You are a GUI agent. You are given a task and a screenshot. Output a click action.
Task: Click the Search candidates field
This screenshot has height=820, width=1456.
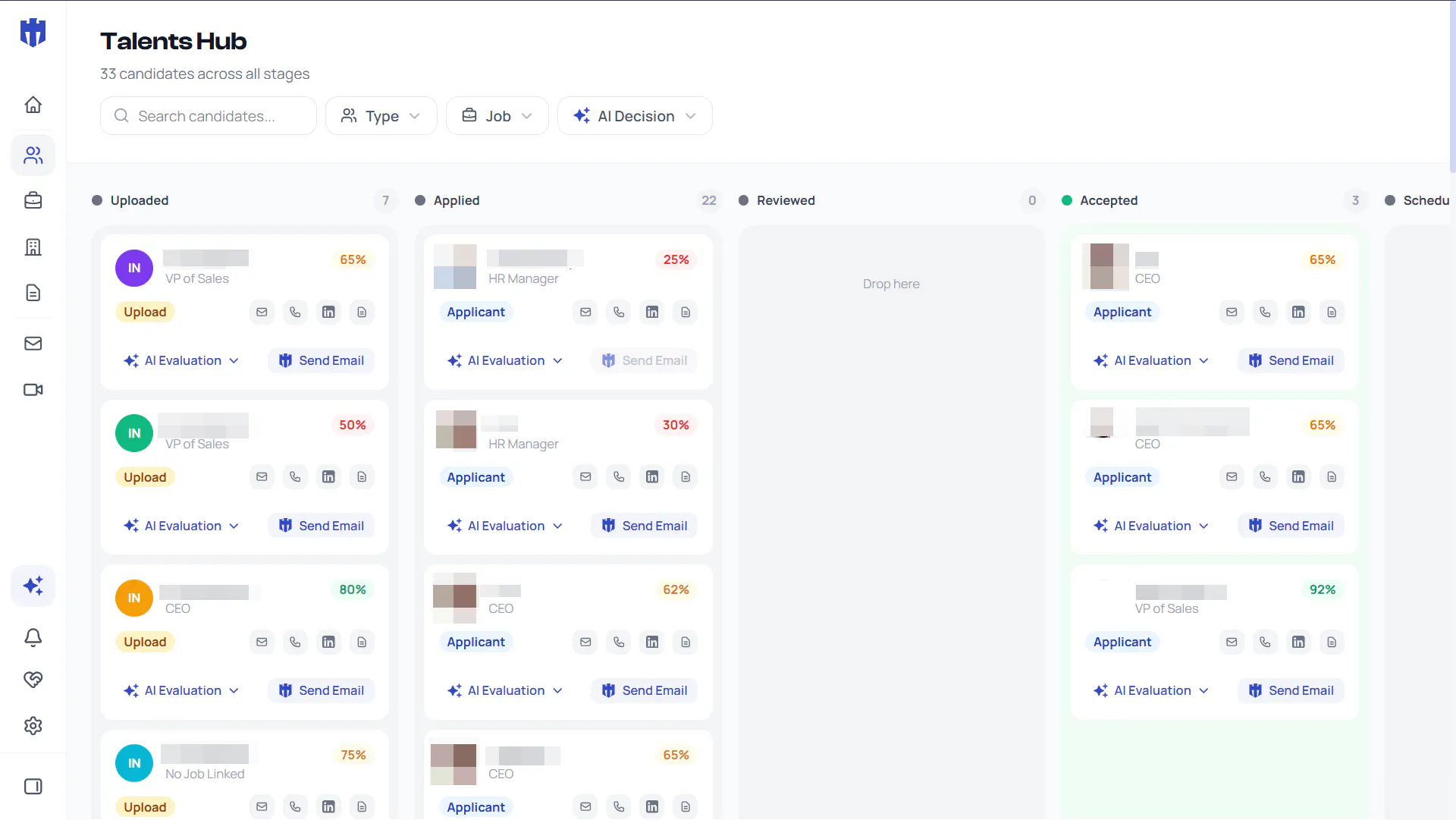point(209,116)
